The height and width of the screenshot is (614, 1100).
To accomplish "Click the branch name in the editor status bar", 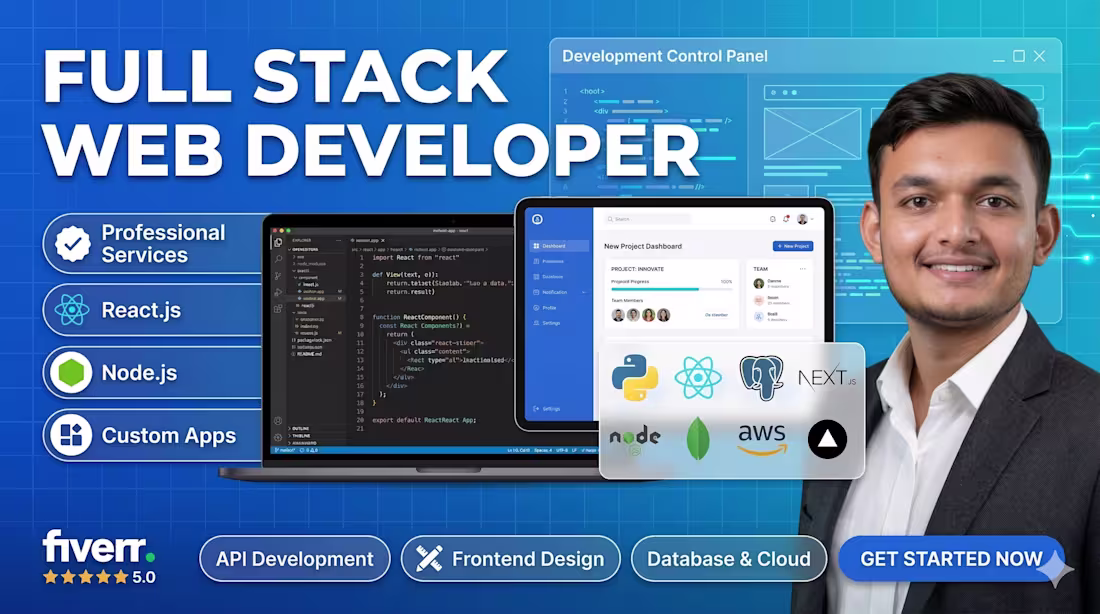I will pos(283,450).
